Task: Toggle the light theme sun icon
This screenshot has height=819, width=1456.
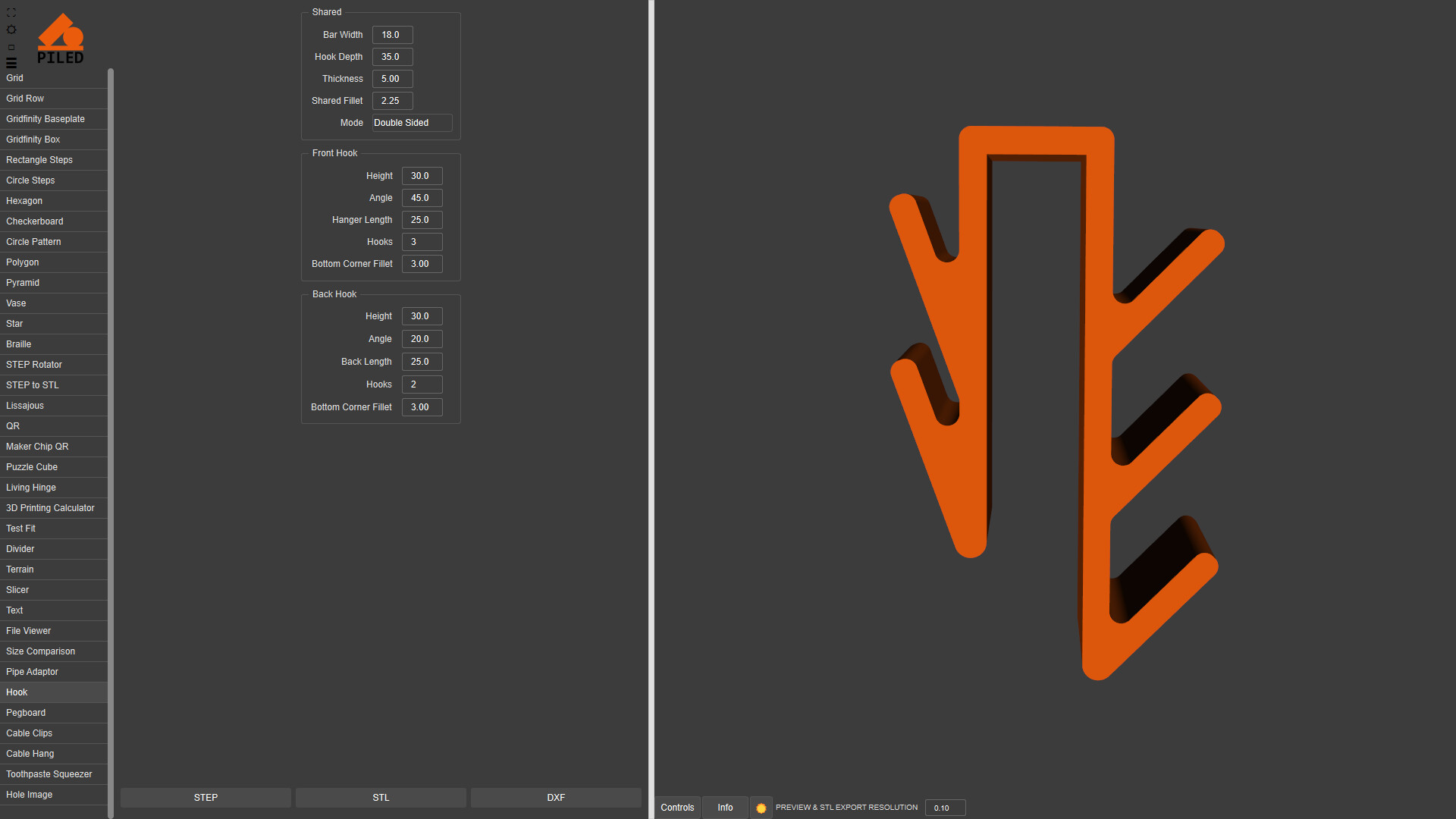Action: point(11,30)
